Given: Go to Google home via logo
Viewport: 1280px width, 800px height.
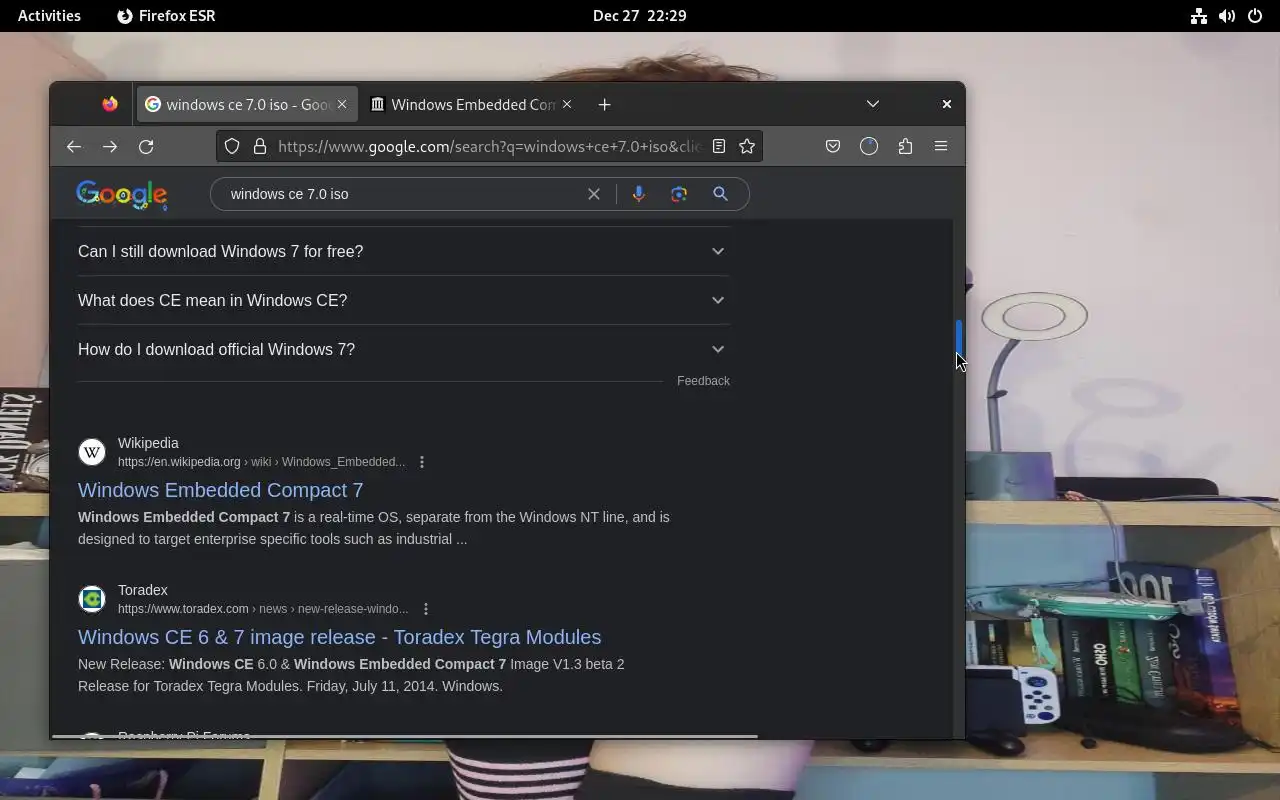Looking at the screenshot, I should tap(122, 194).
